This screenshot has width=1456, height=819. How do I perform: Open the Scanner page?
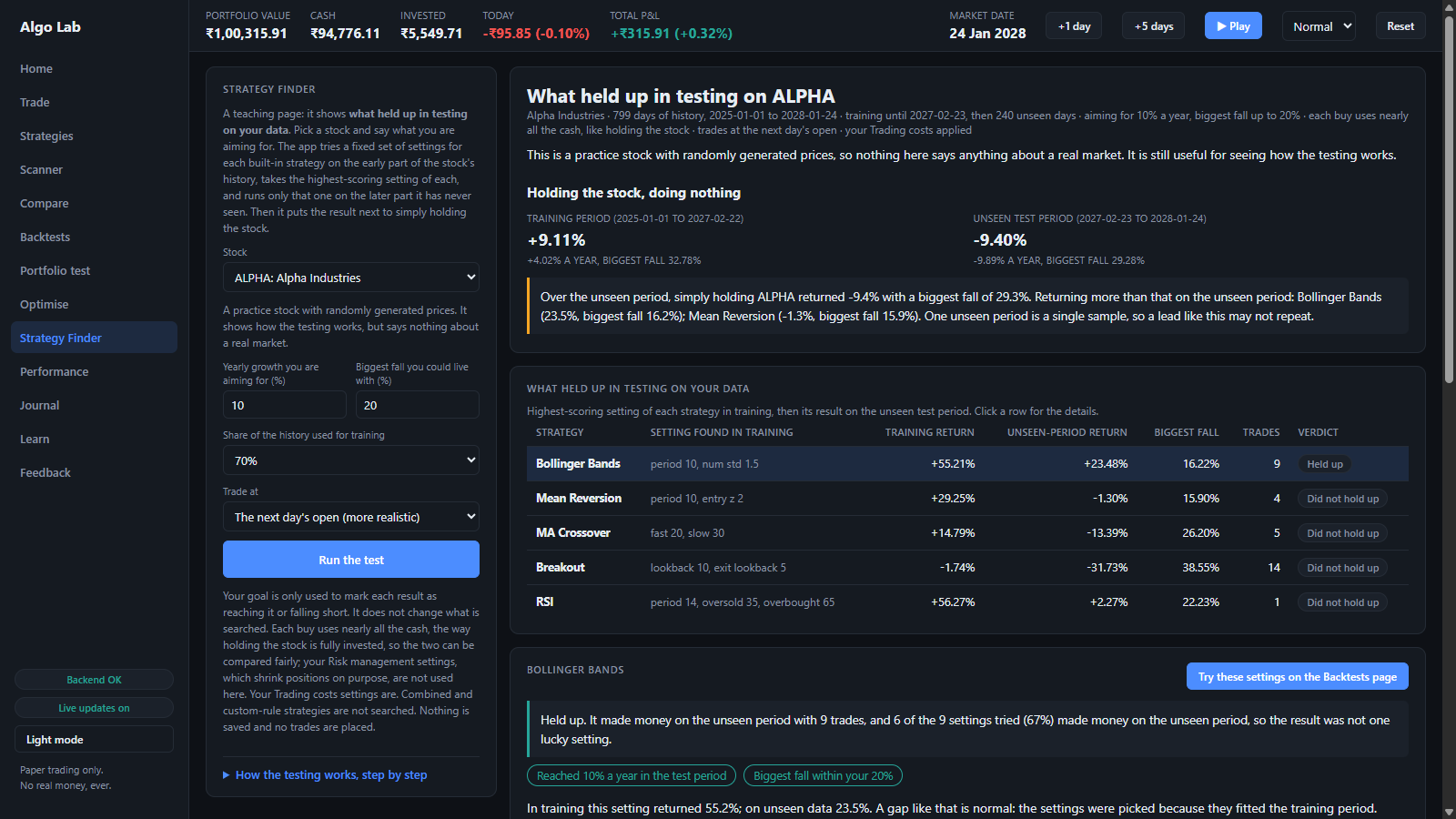click(x=94, y=170)
